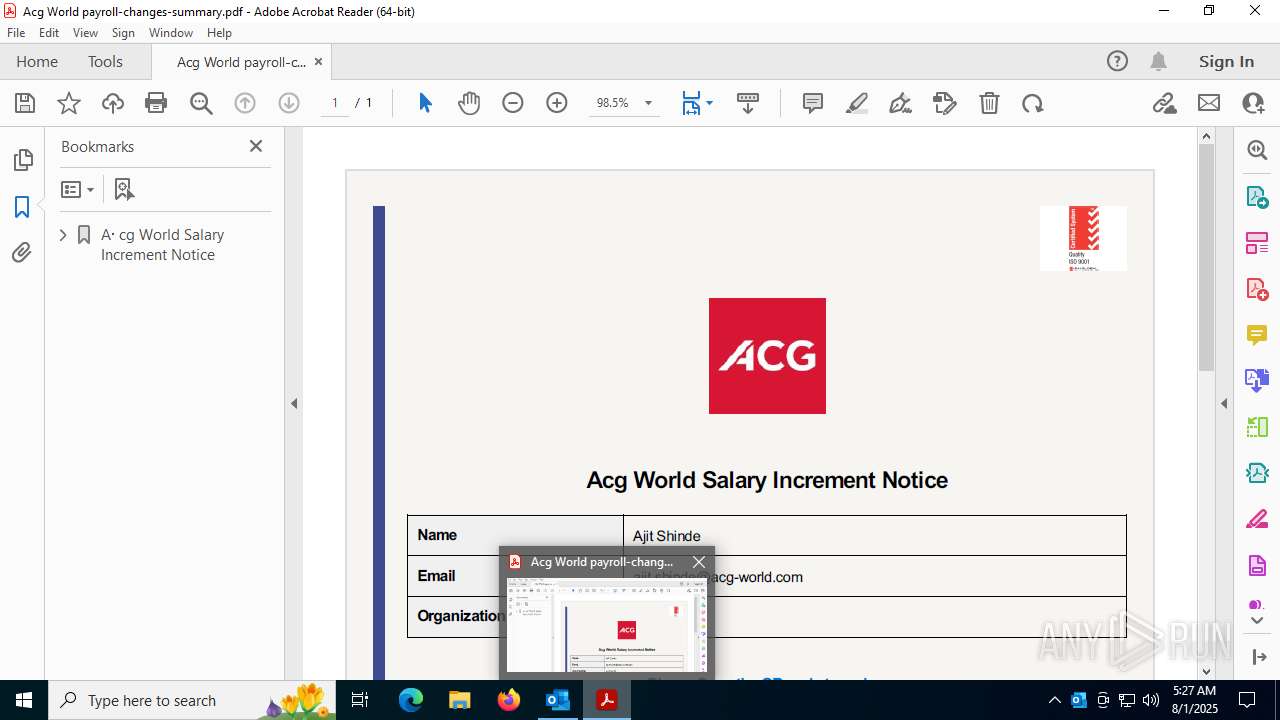This screenshot has width=1280, height=720.
Task: Upload file to cloud icon
Action: click(113, 103)
